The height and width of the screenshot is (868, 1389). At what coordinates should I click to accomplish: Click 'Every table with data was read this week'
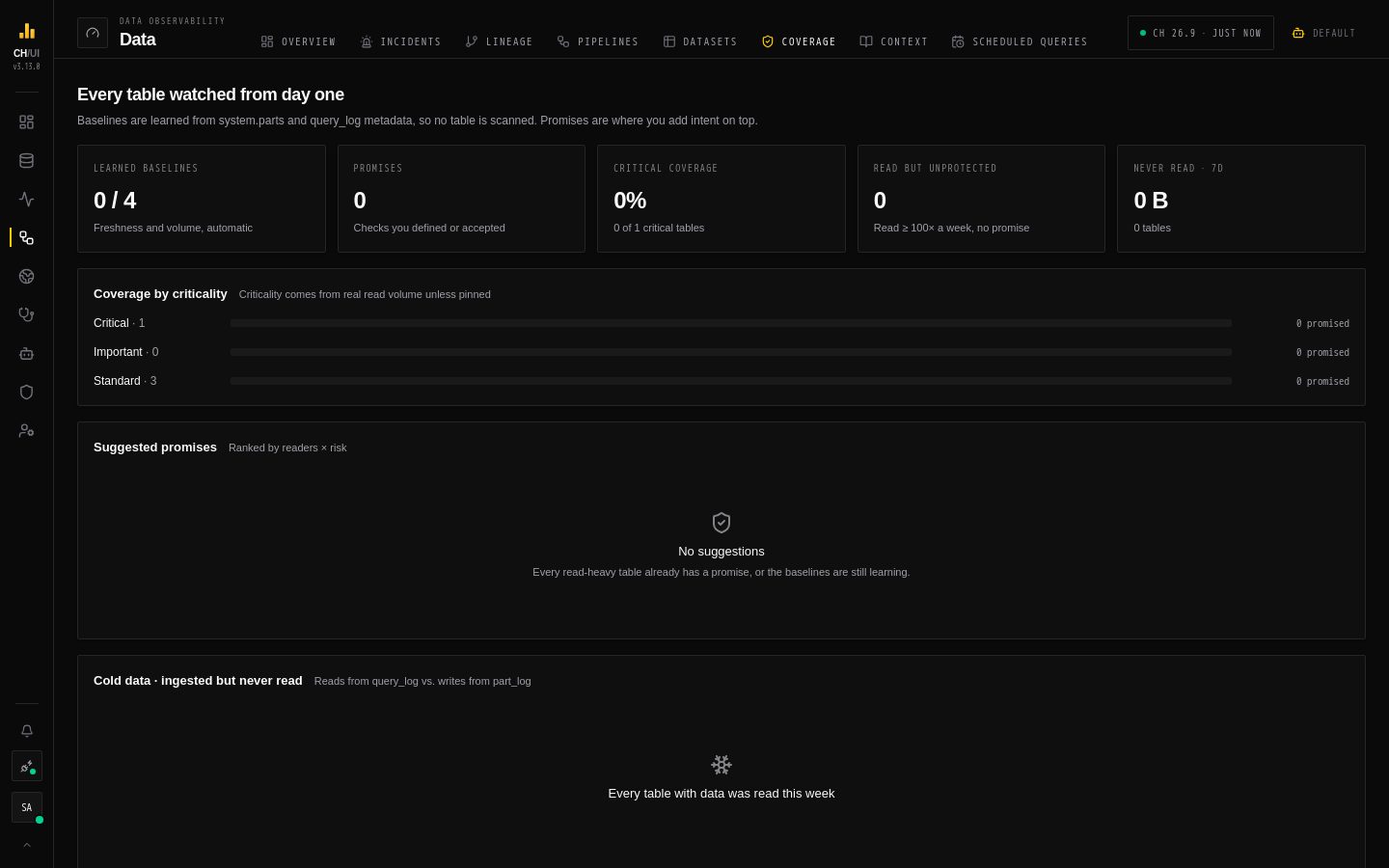[722, 794]
